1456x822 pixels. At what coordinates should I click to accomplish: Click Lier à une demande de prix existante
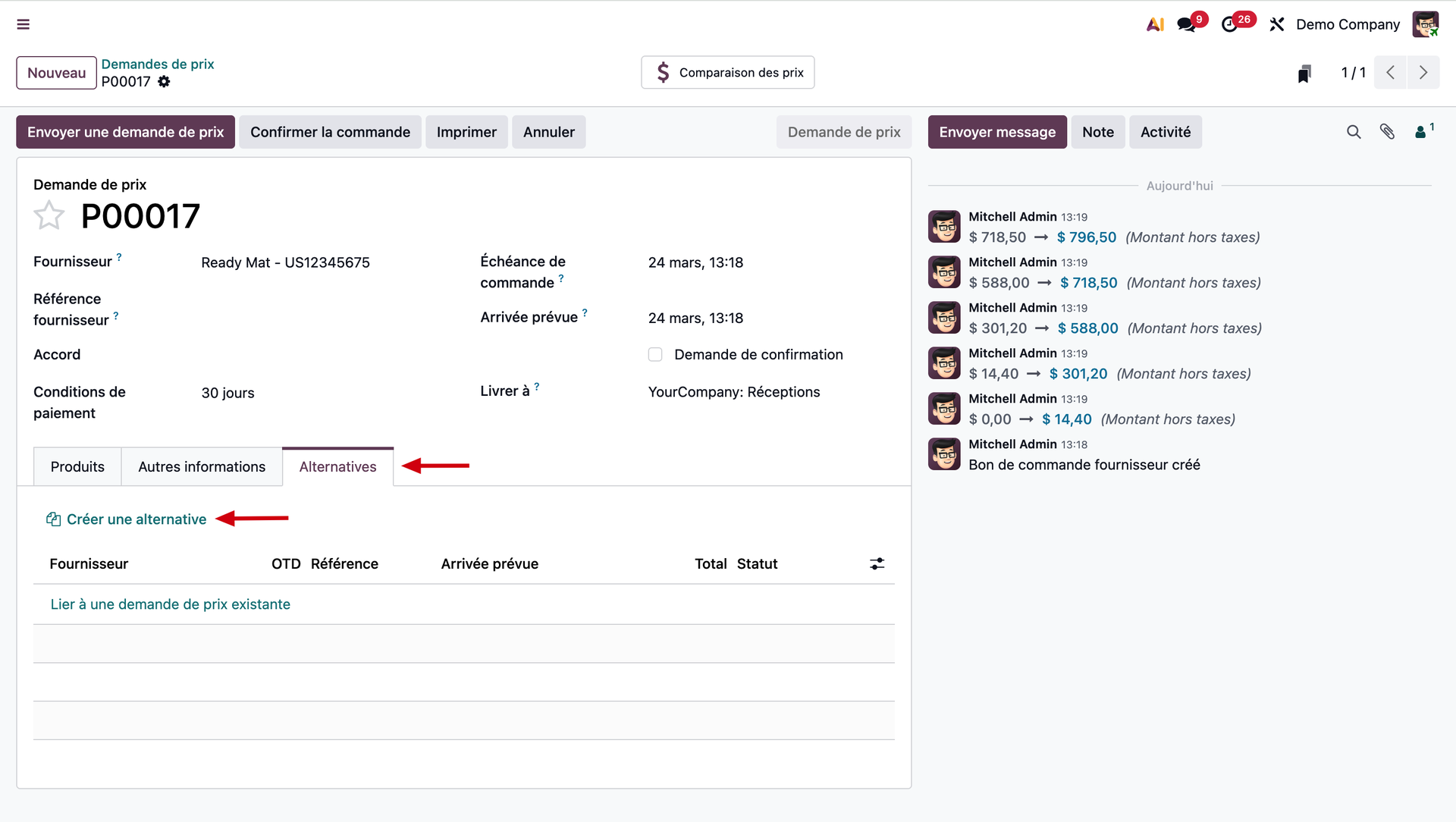(x=171, y=604)
